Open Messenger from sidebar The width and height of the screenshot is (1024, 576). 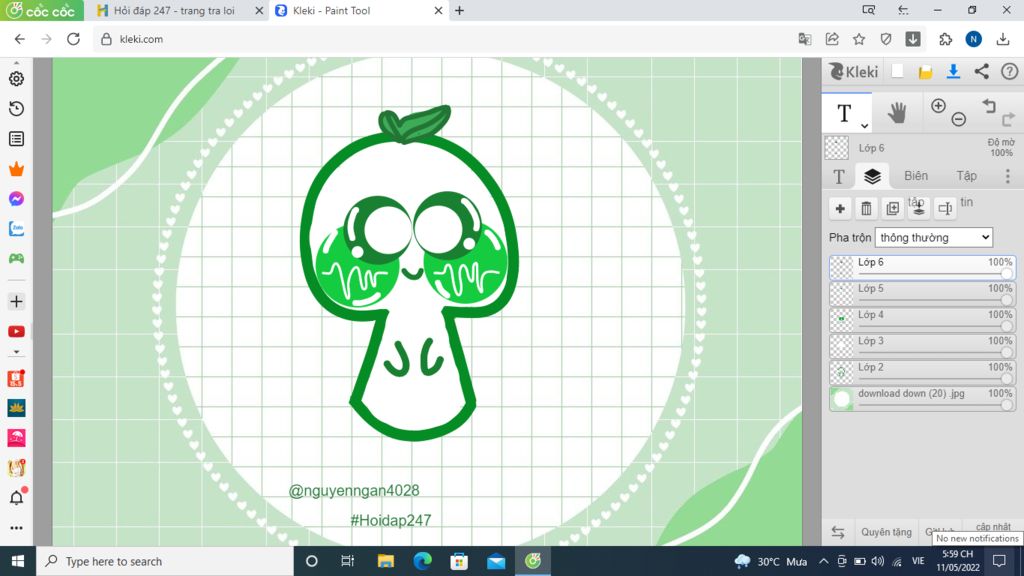coord(16,199)
